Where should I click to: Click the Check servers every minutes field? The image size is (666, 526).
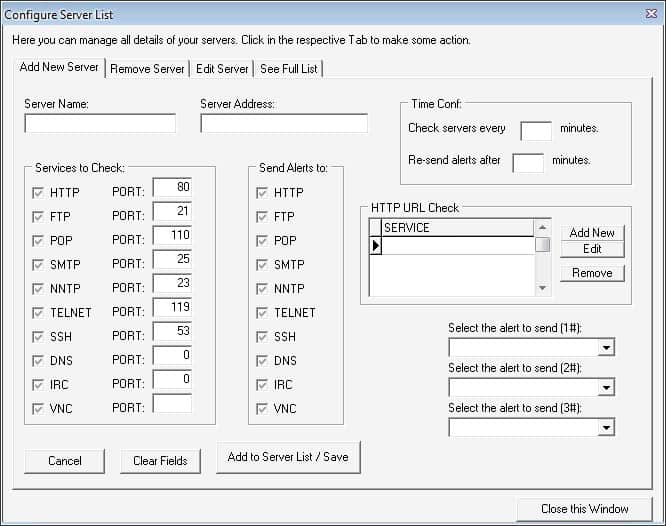[536, 130]
